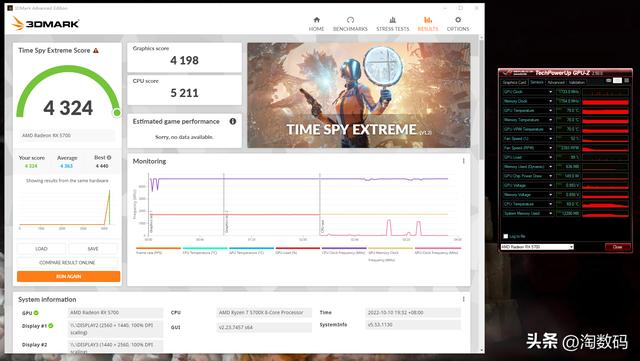The image size is (640, 361).
Task: Switch to Validation tab in GPU-Z
Action: point(576,82)
